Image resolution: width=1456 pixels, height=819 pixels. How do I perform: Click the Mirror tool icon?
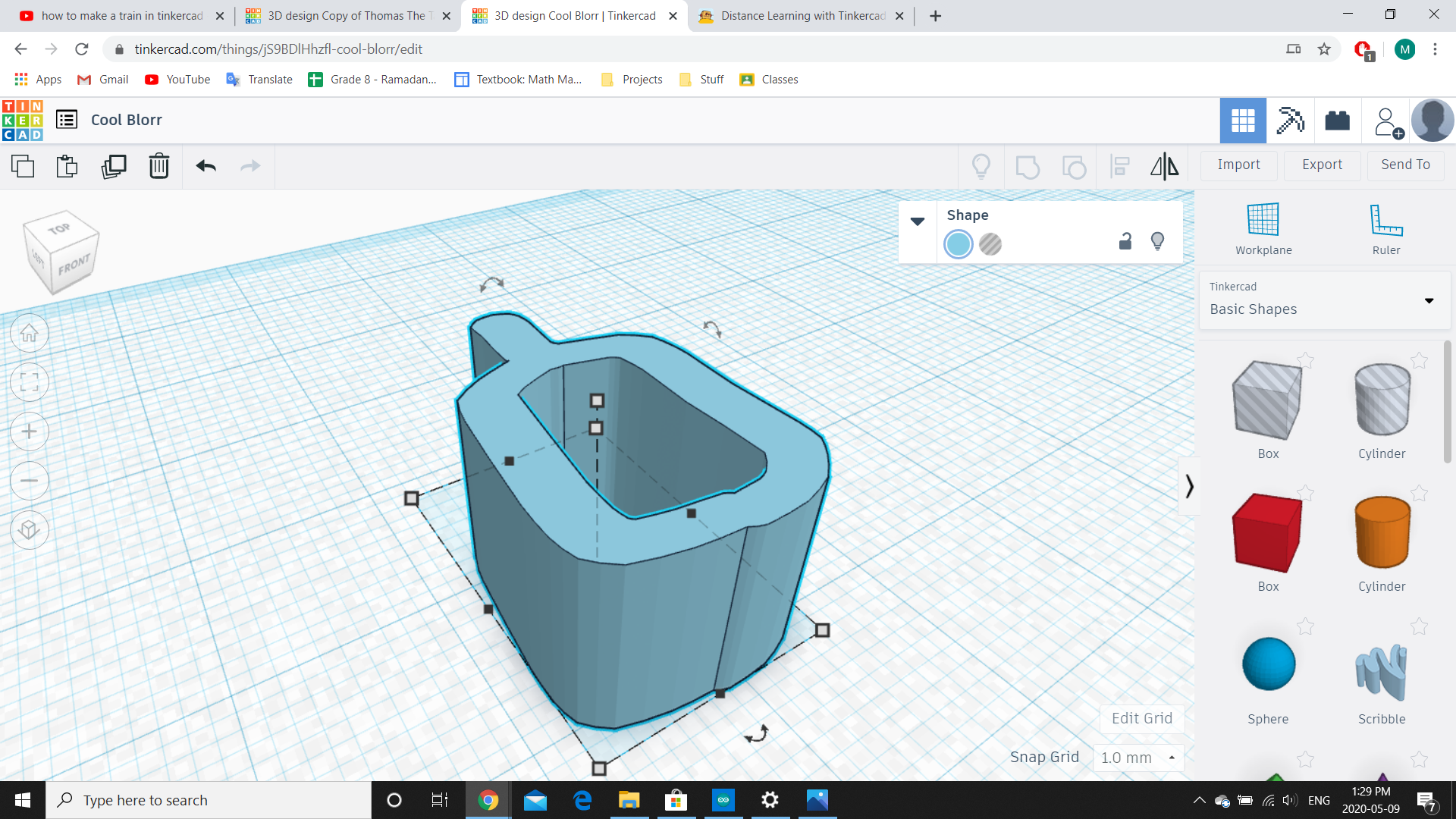click(x=1163, y=165)
